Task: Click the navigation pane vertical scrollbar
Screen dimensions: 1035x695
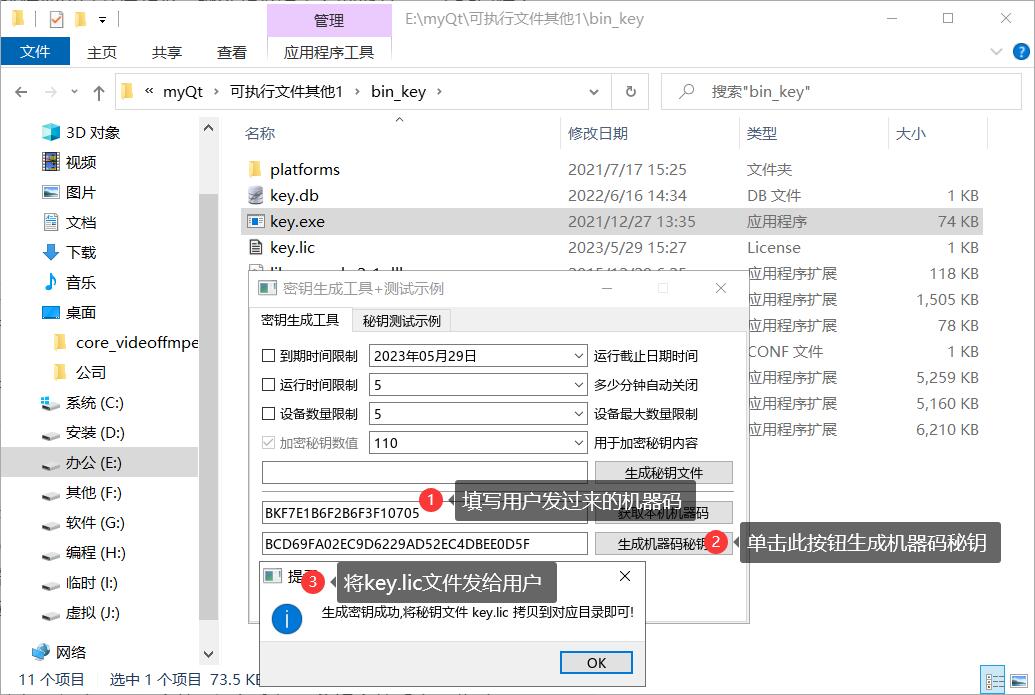Action: (x=208, y=400)
